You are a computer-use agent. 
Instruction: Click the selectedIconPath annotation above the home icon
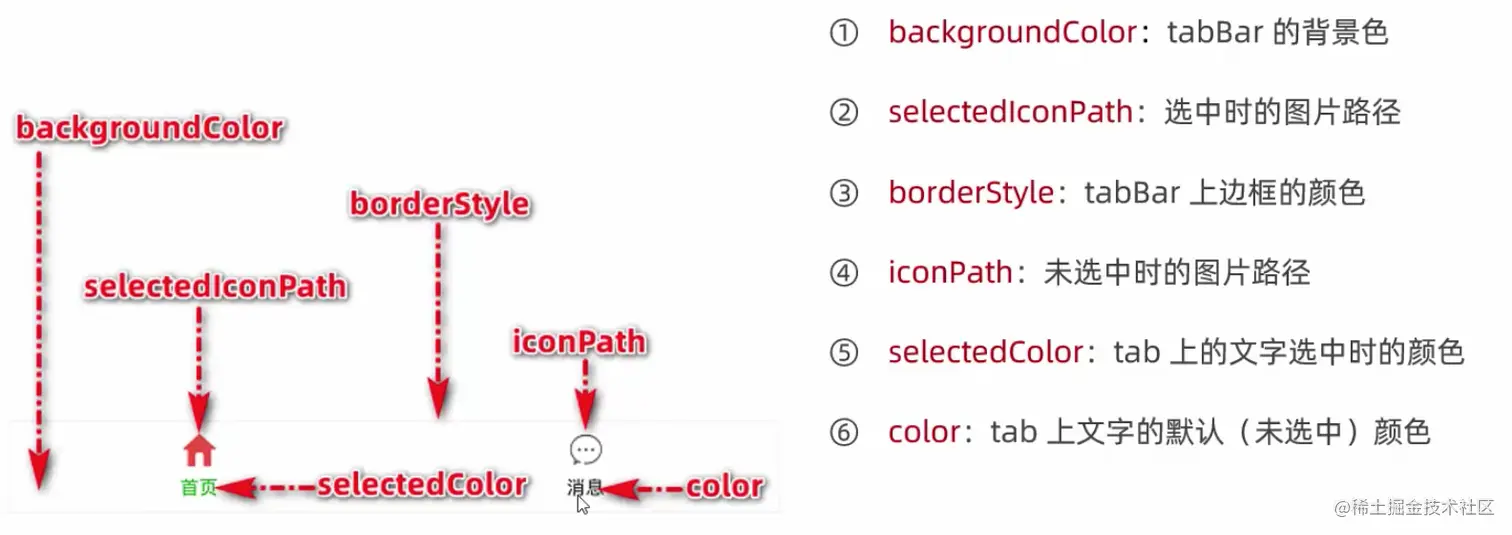click(215, 288)
